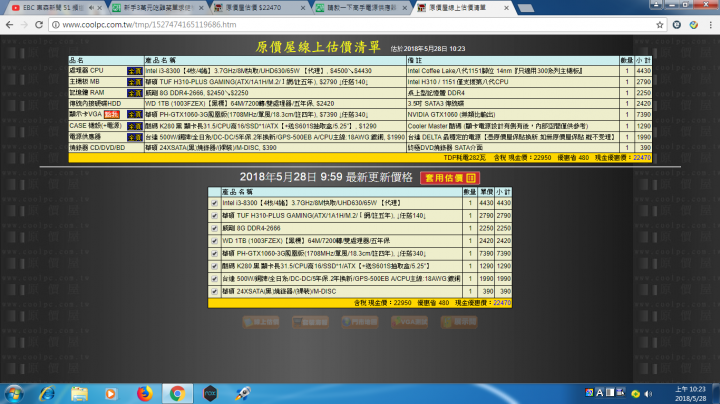Uncheck the 500W GPS-500EB power supply checkbox
Screen dimensions: 720x404
click(x=214, y=279)
